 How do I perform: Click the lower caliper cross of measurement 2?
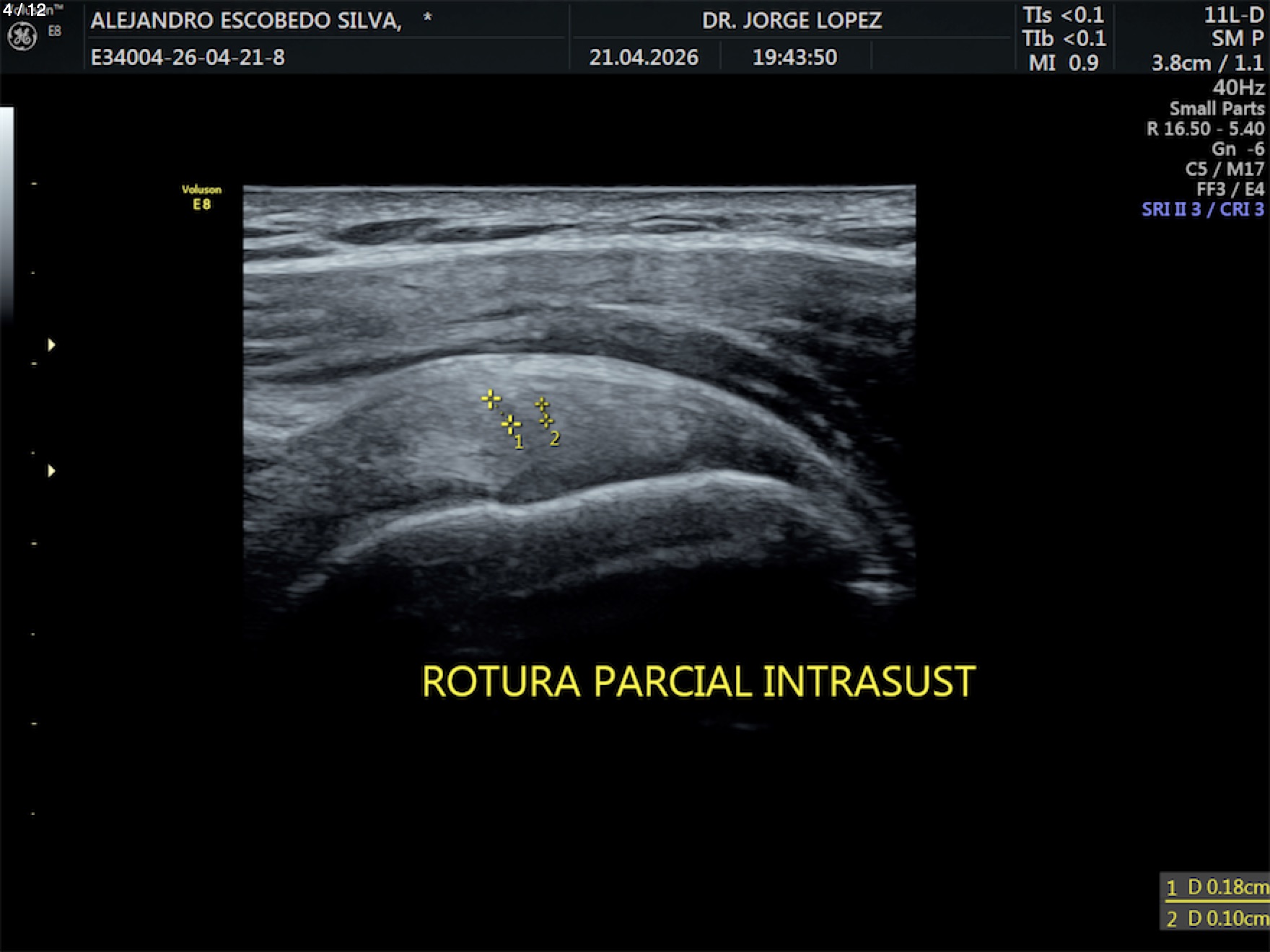(x=546, y=420)
